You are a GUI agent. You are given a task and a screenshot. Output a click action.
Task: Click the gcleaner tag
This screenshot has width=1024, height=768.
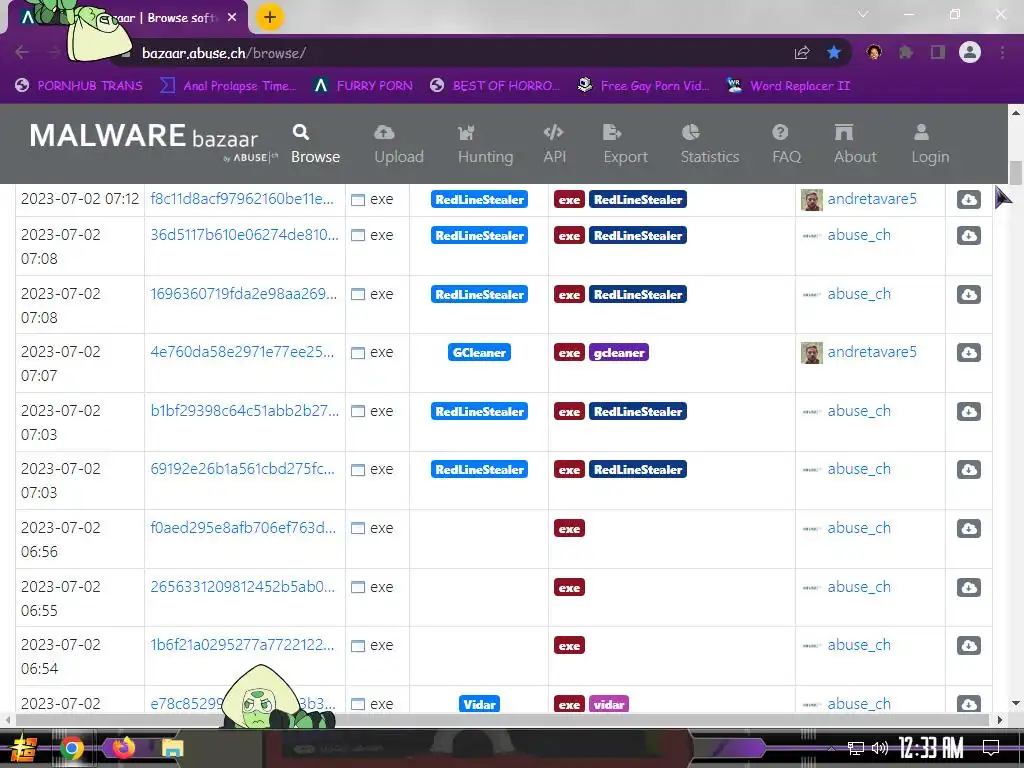point(618,353)
